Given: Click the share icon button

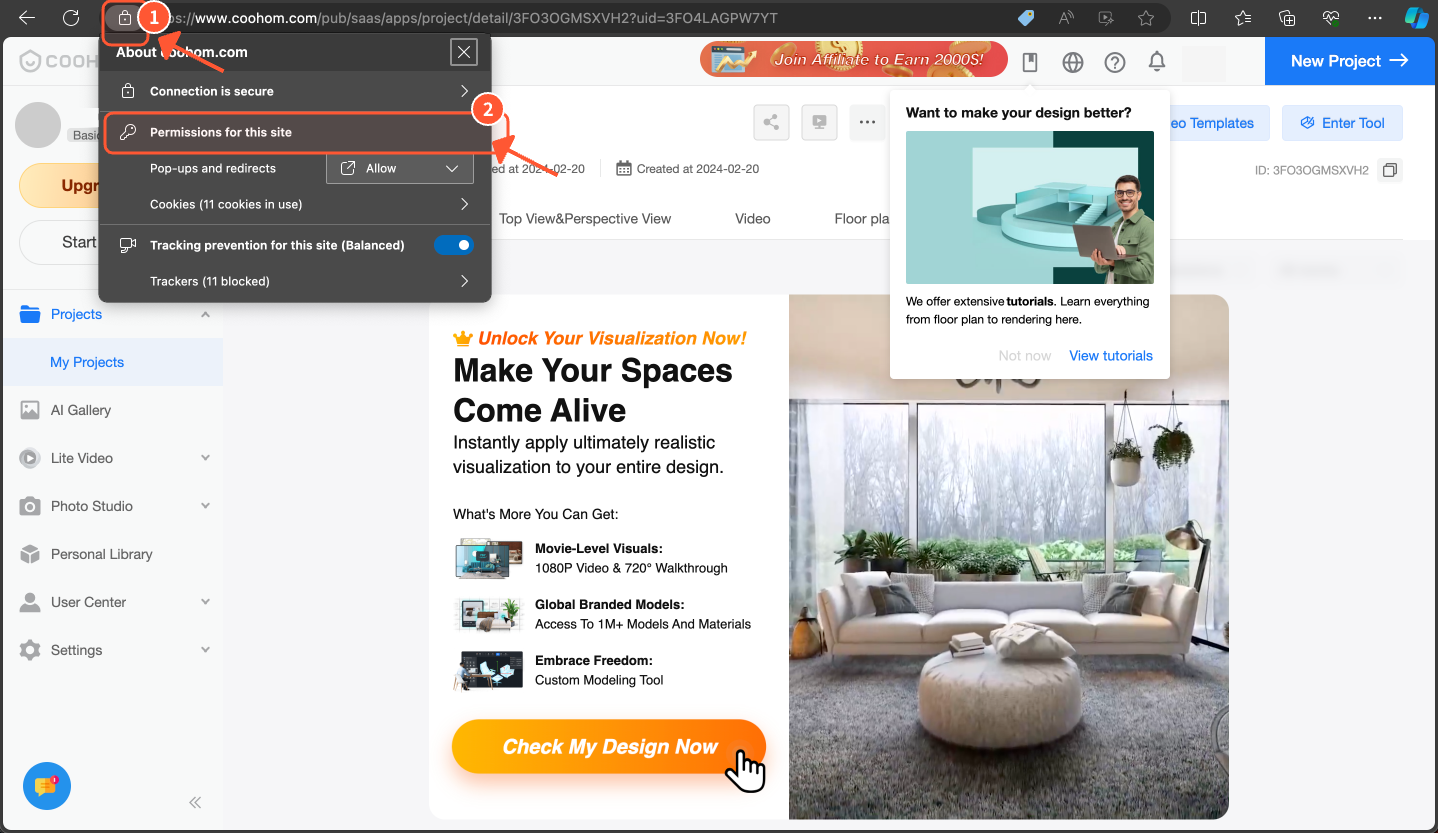Looking at the screenshot, I should click(x=771, y=123).
